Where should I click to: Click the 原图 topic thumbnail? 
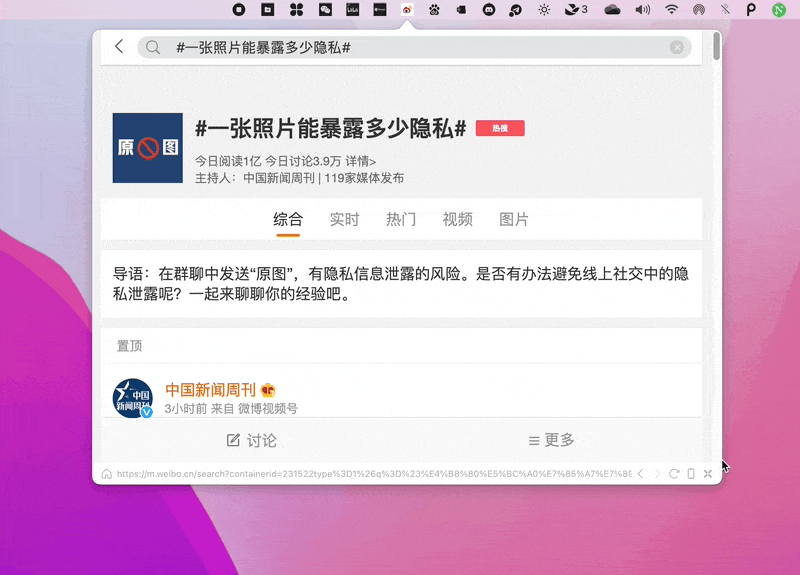[x=147, y=147]
